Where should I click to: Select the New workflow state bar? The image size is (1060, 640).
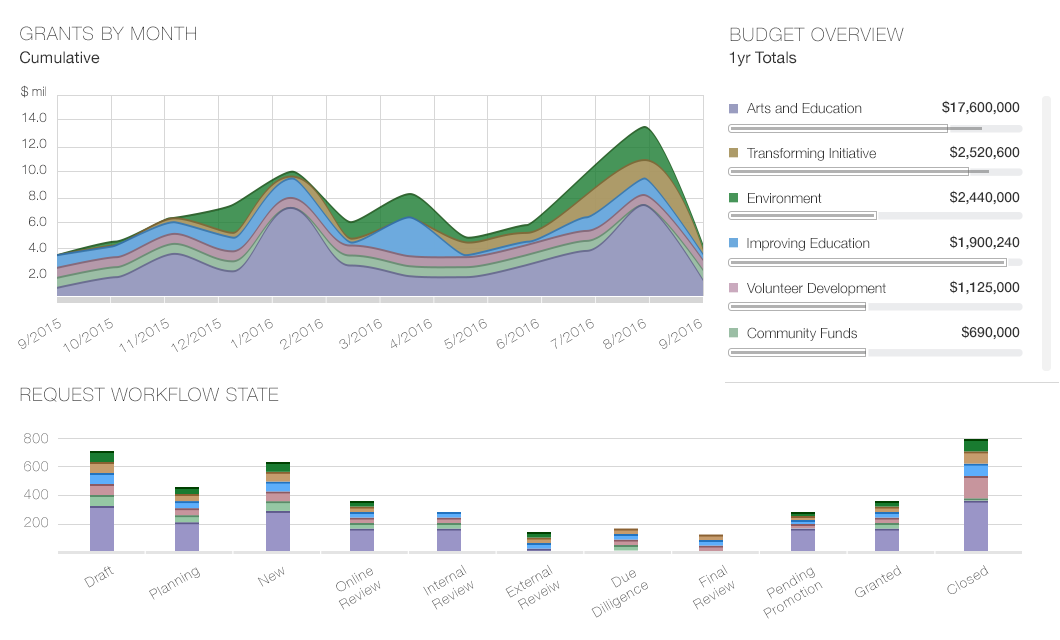278,507
